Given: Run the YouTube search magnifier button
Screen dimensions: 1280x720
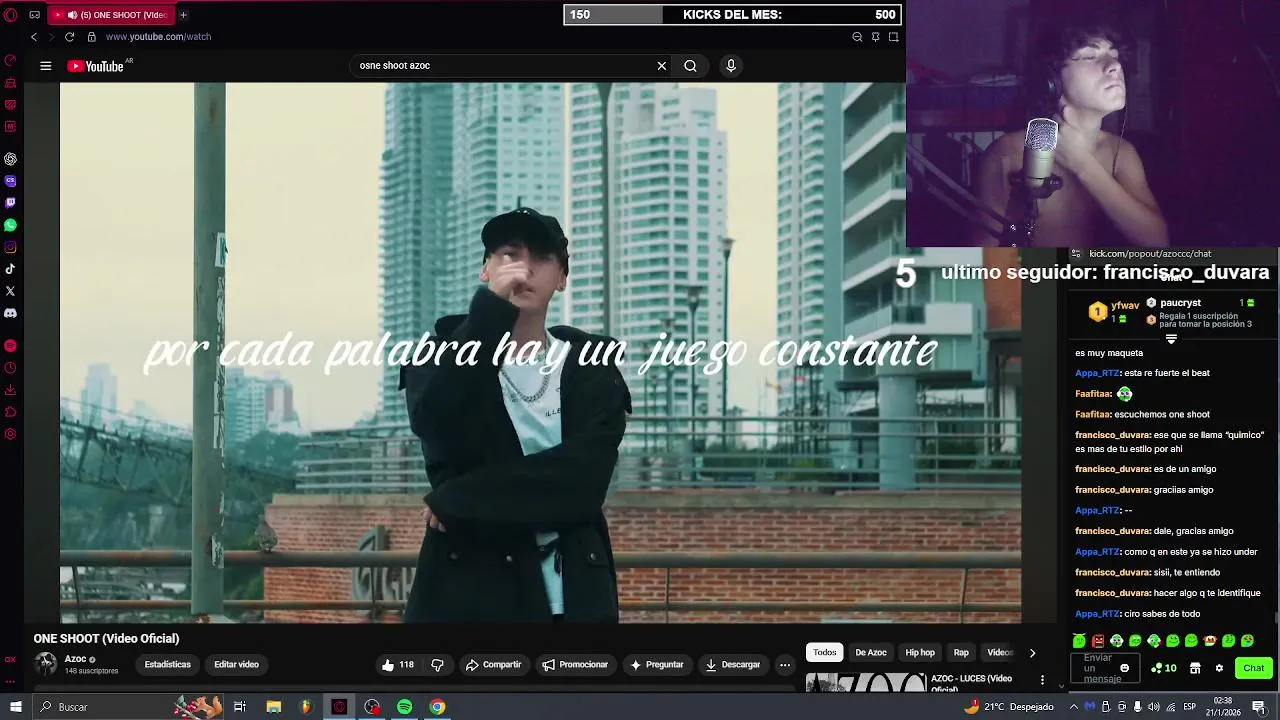Looking at the screenshot, I should [690, 66].
